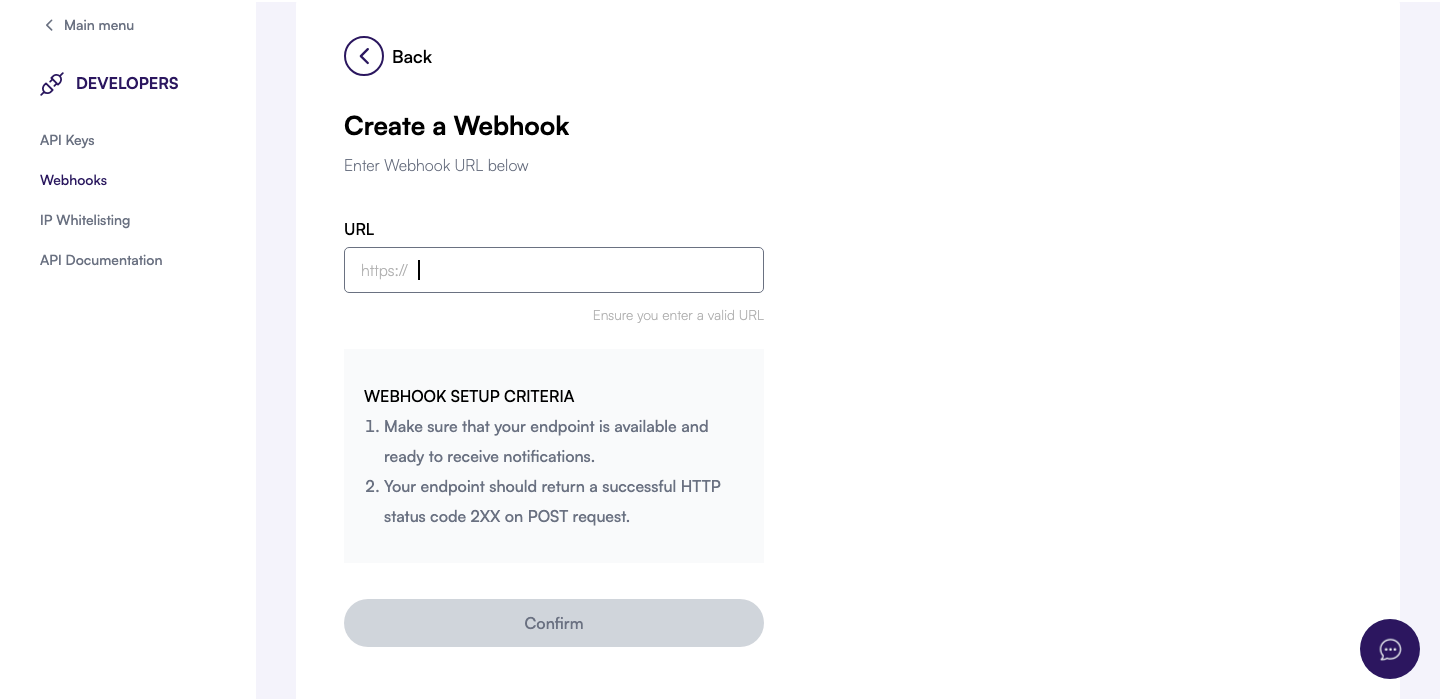This screenshot has width=1440, height=699.
Task: Click the API connector icon beside DEVELOPERS
Action: (x=52, y=84)
